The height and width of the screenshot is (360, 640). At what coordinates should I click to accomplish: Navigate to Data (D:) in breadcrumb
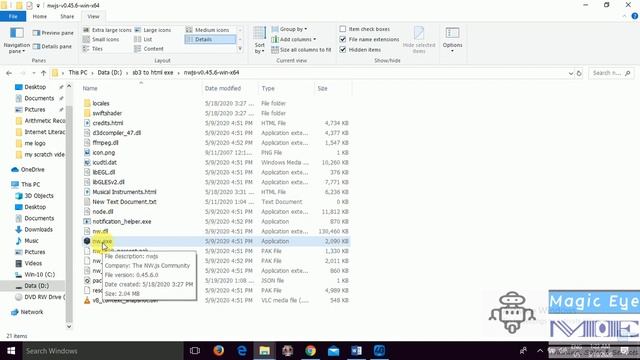click(109, 73)
